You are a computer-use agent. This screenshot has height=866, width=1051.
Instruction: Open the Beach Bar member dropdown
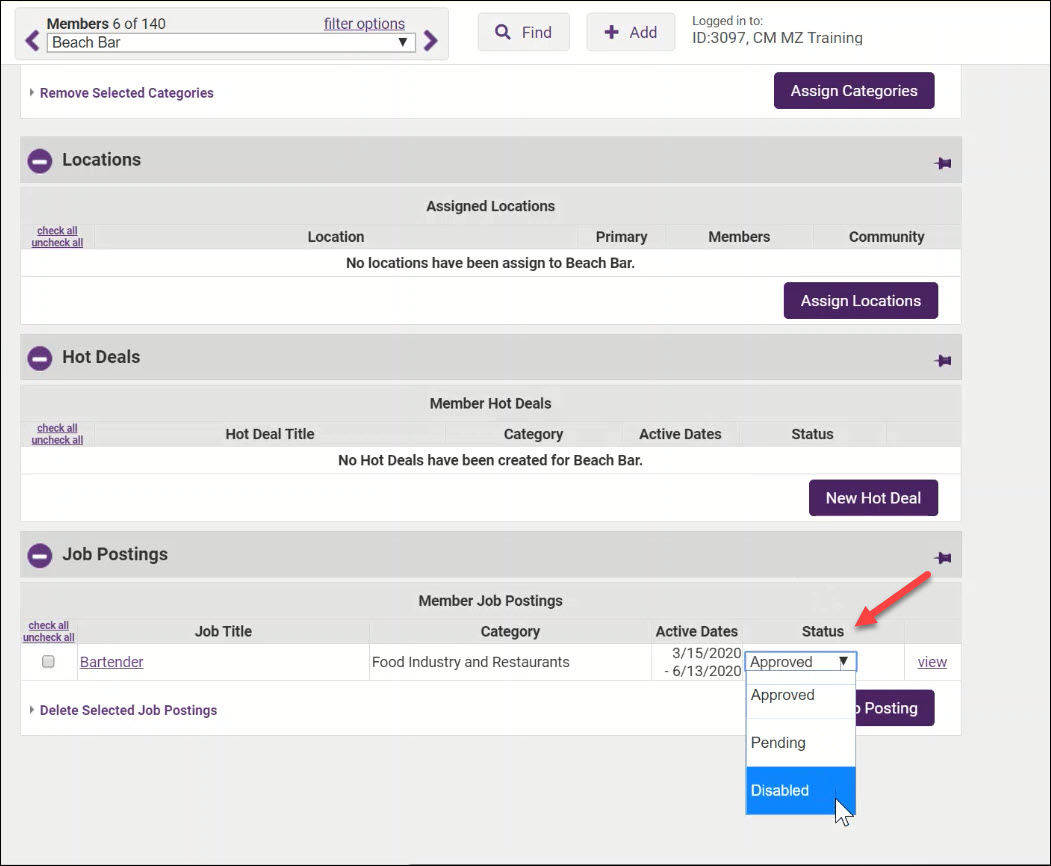(x=232, y=42)
